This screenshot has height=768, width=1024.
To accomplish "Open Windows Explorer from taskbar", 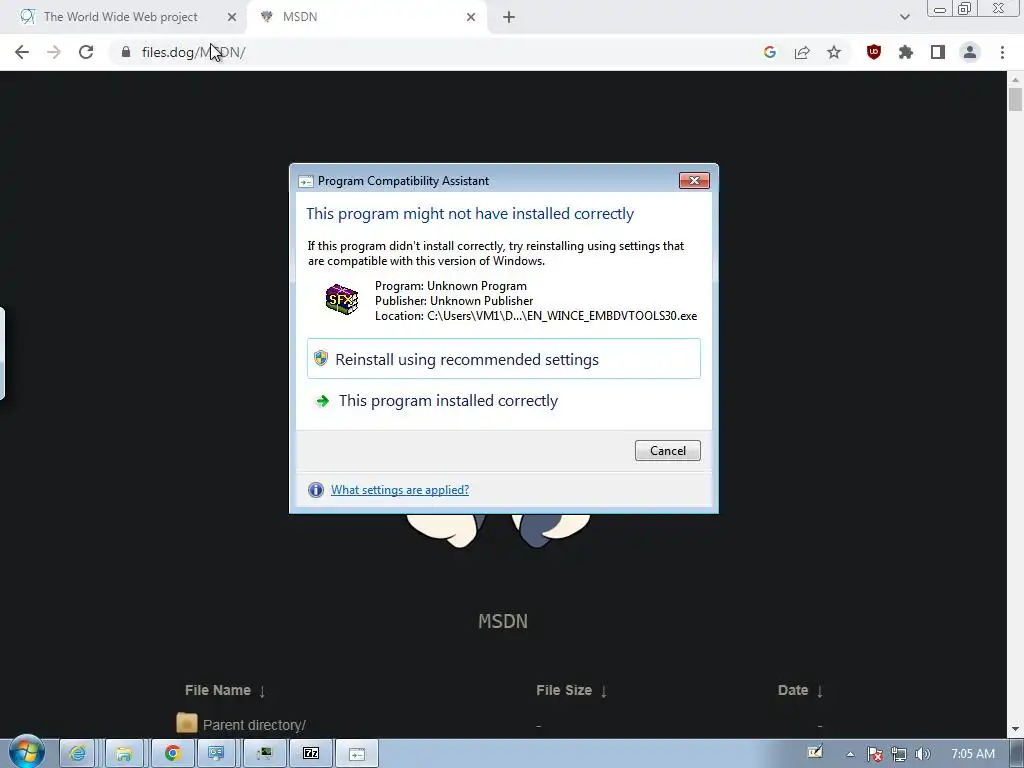I will point(123,754).
